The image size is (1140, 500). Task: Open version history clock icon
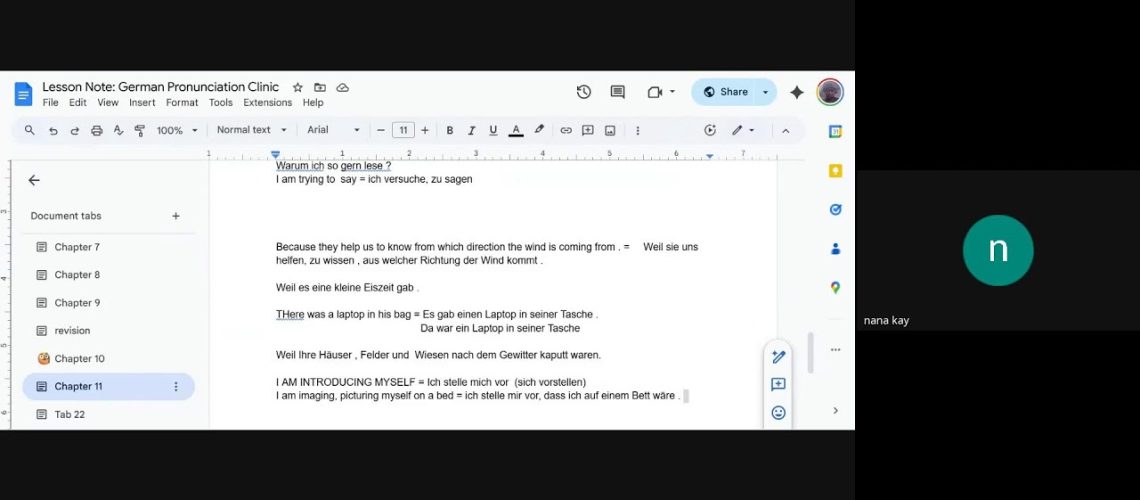click(x=584, y=92)
